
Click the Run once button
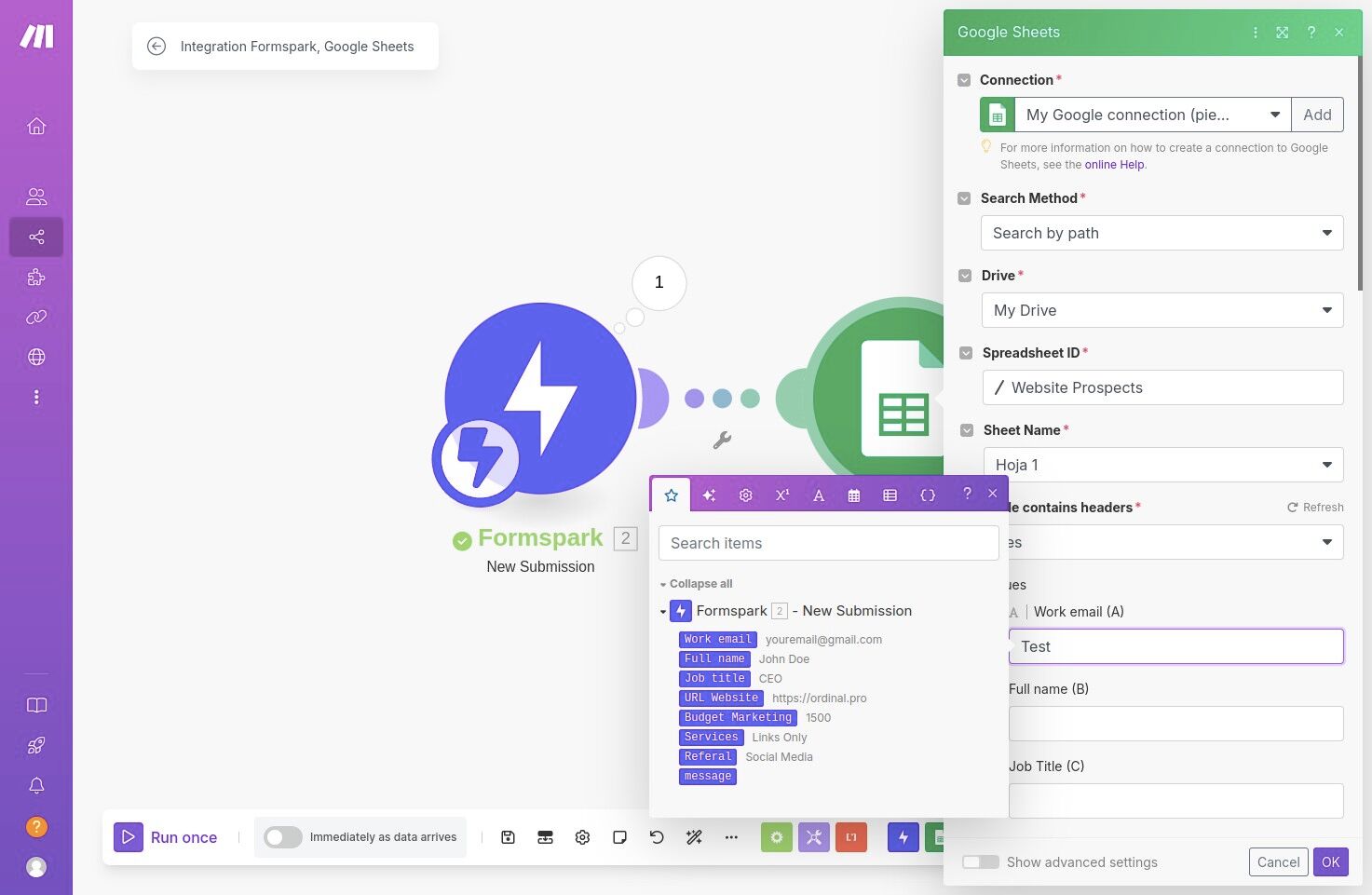pos(166,837)
